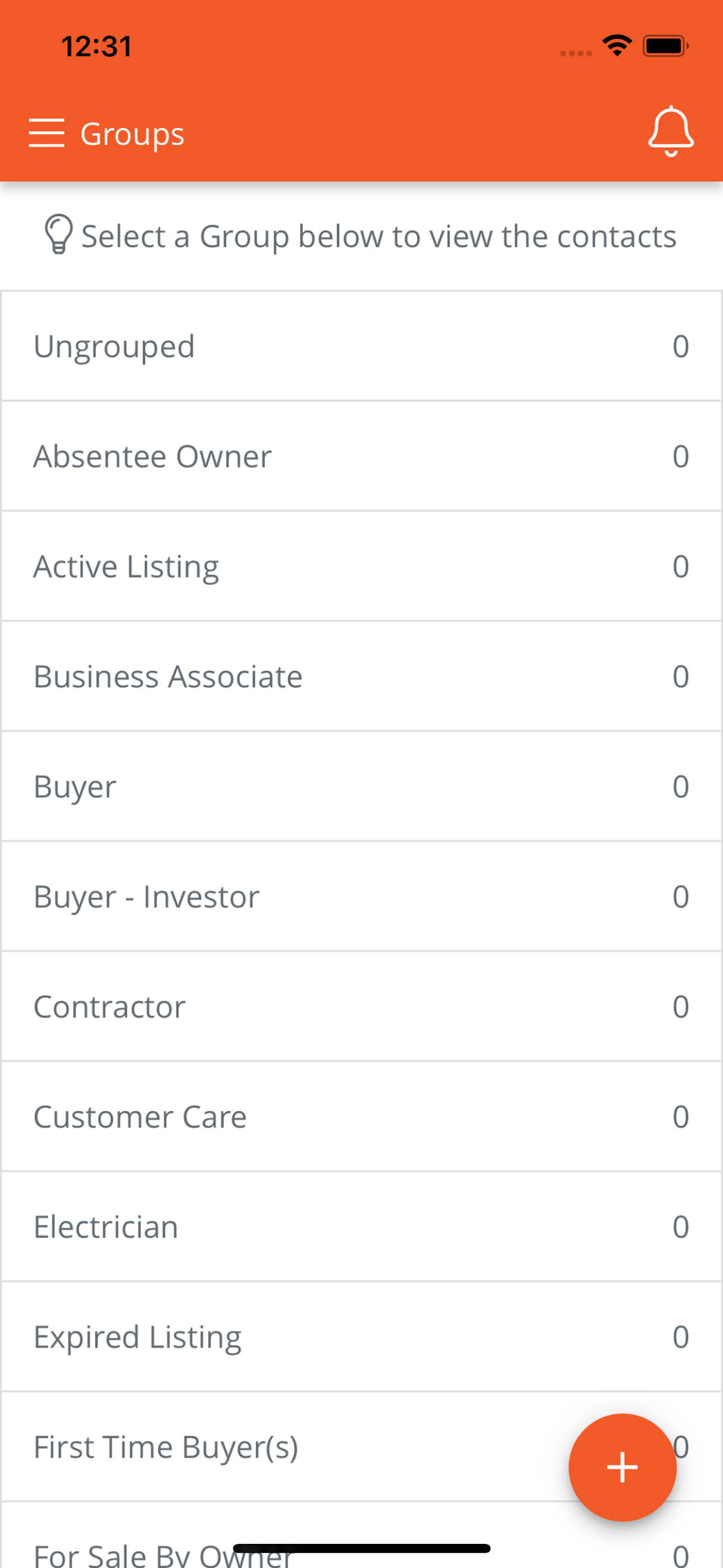Viewport: 723px width, 1568px height.
Task: Open the For Sale By Owner group
Action: pyautogui.click(x=361, y=1535)
